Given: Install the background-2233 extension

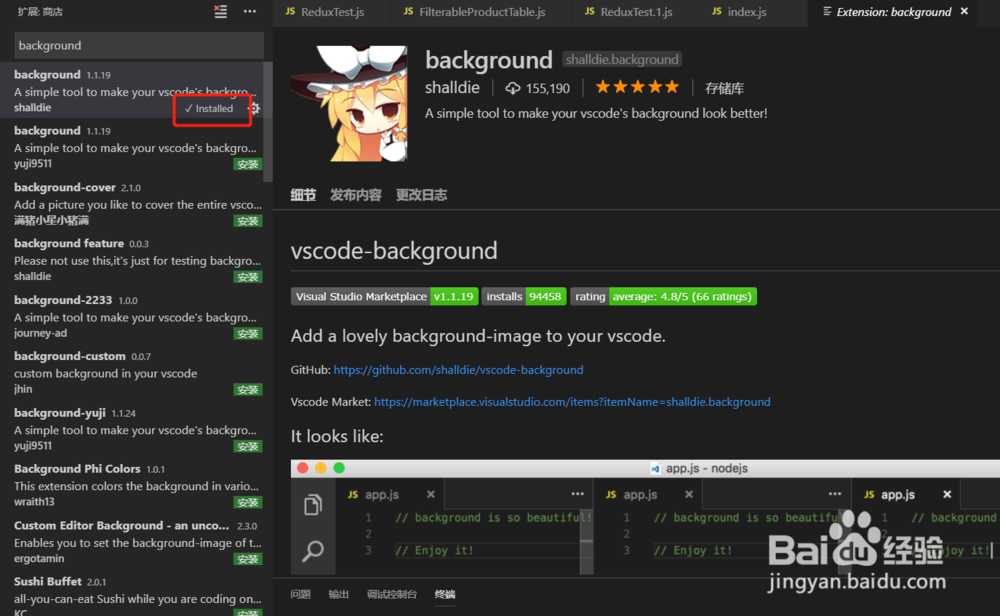Looking at the screenshot, I should point(247,334).
